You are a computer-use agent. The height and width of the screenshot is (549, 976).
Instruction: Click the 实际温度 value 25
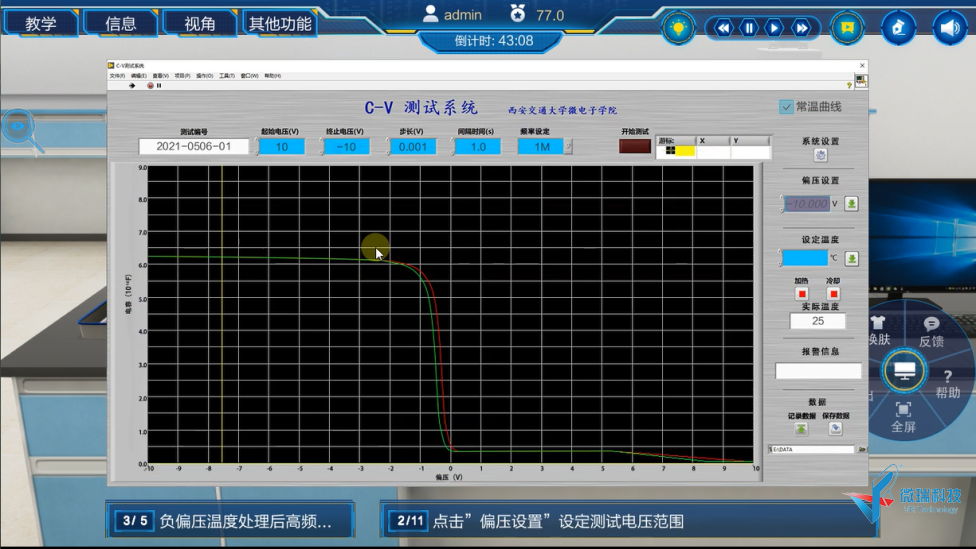coord(818,321)
